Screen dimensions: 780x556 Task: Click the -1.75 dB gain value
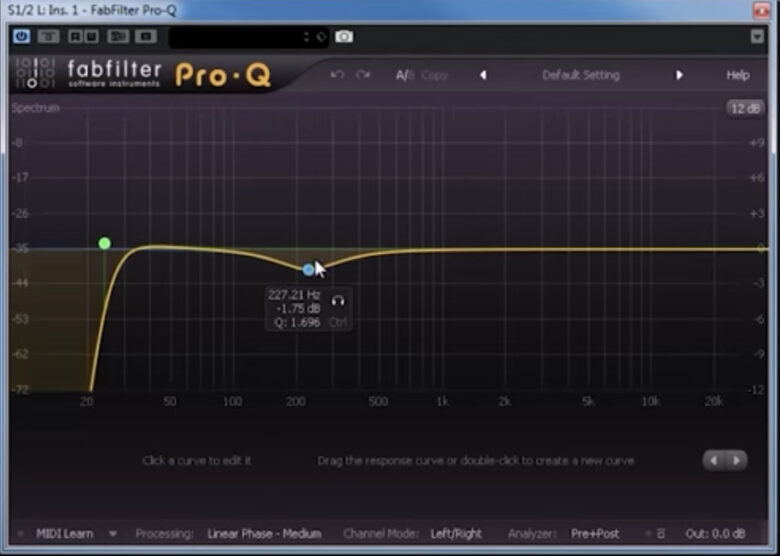coord(298,308)
